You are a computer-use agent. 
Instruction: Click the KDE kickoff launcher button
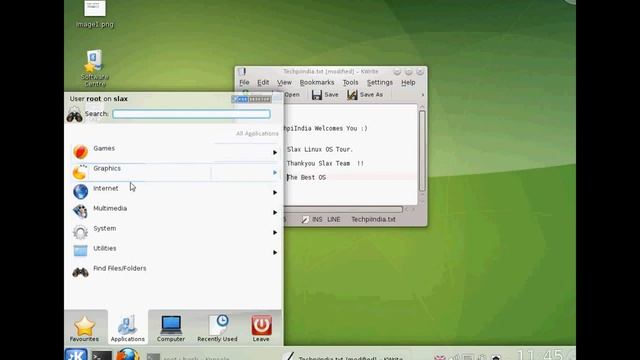76,354
